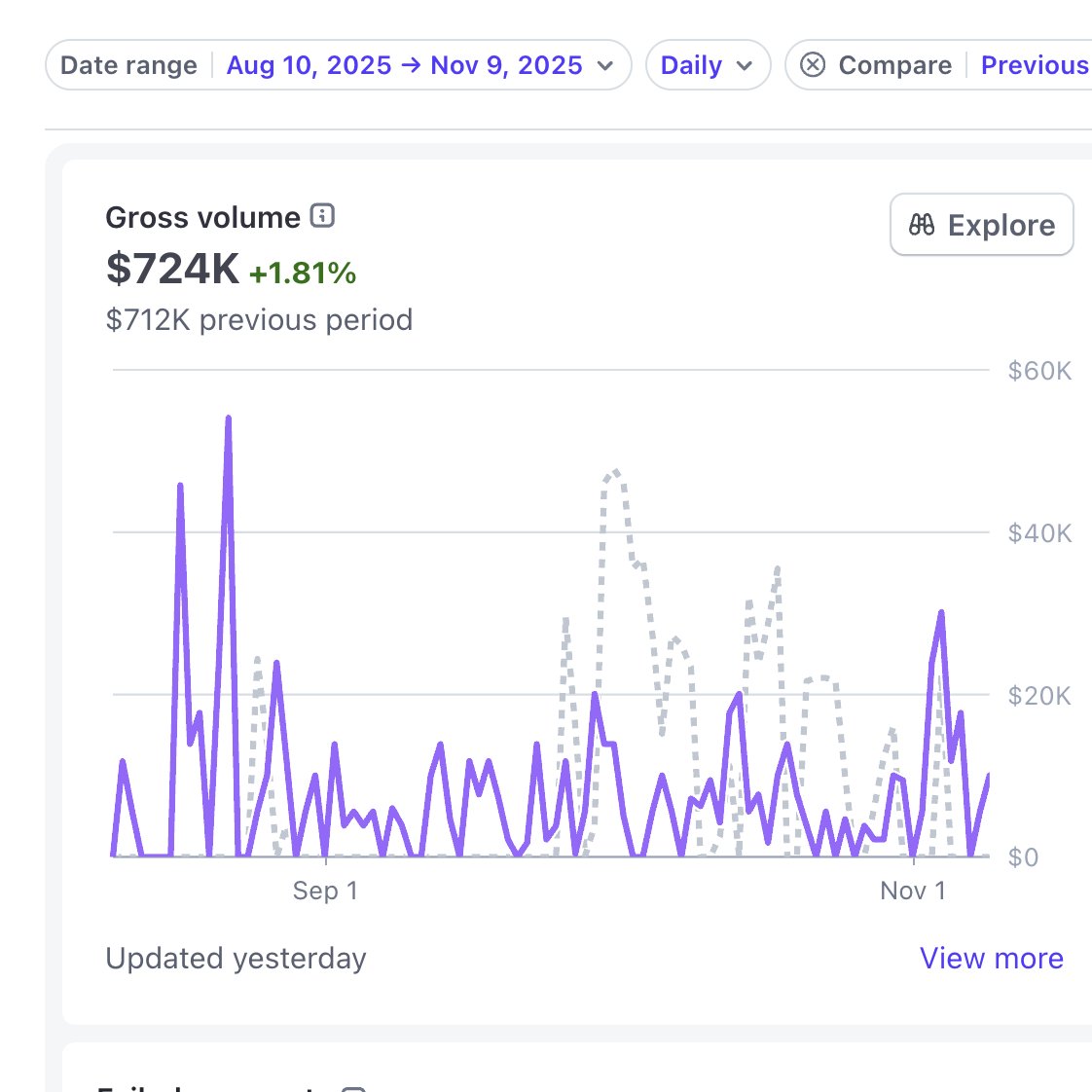Screen dimensions: 1092x1092
Task: Select the Date range menu item
Action: click(127, 64)
